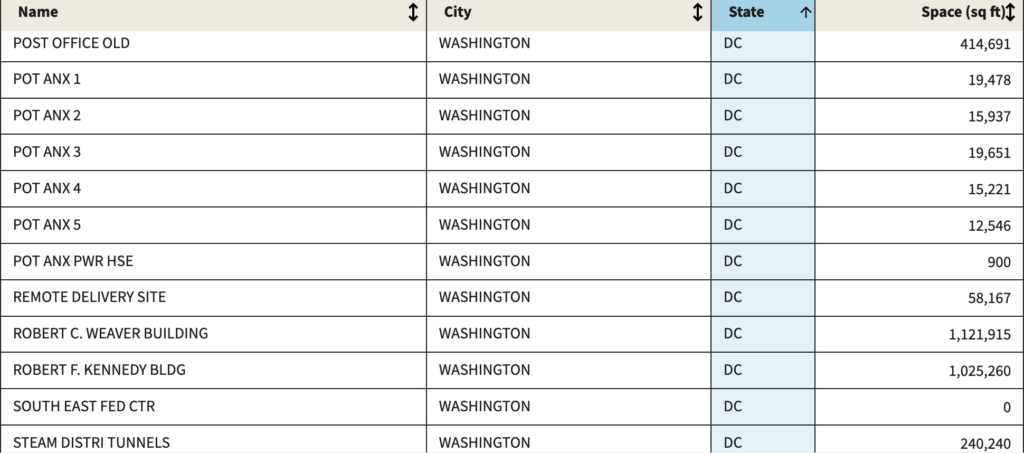Click the sort arrows in Name header
This screenshot has width=1024, height=453.
(413, 13)
